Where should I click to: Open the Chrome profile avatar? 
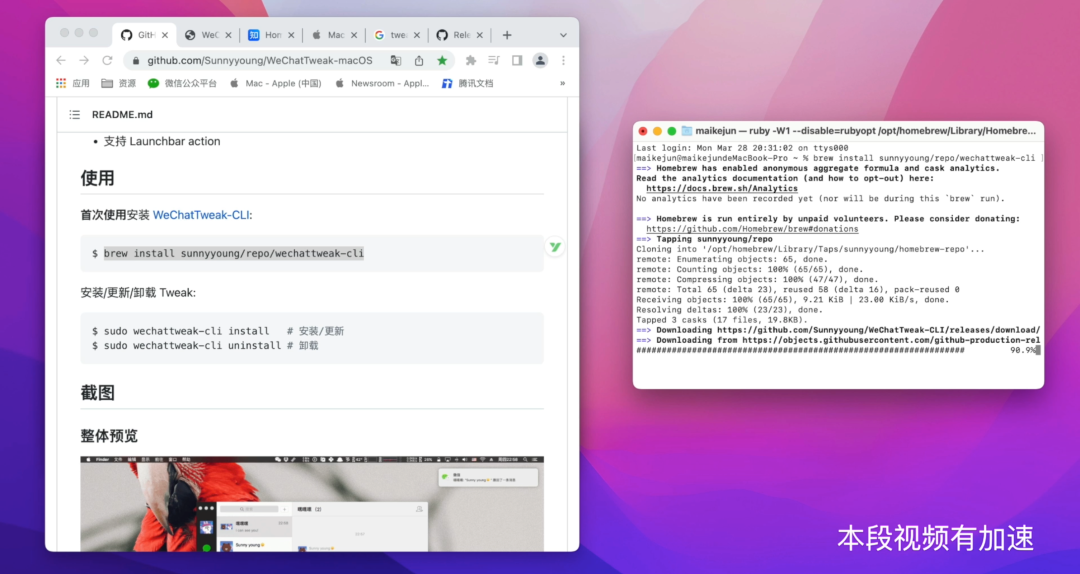540,61
